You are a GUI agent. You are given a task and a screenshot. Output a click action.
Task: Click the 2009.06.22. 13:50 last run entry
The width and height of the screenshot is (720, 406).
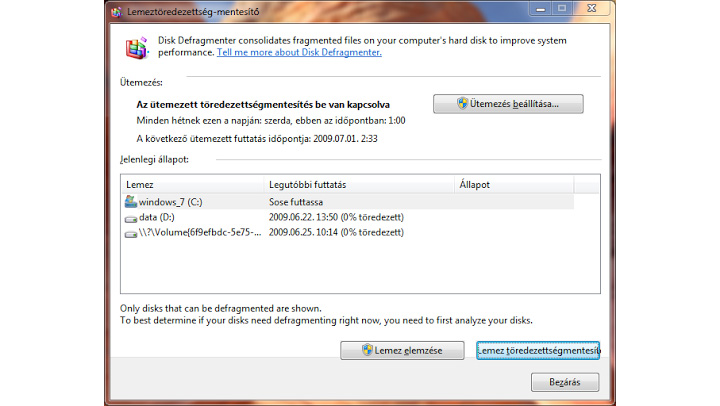point(335,217)
